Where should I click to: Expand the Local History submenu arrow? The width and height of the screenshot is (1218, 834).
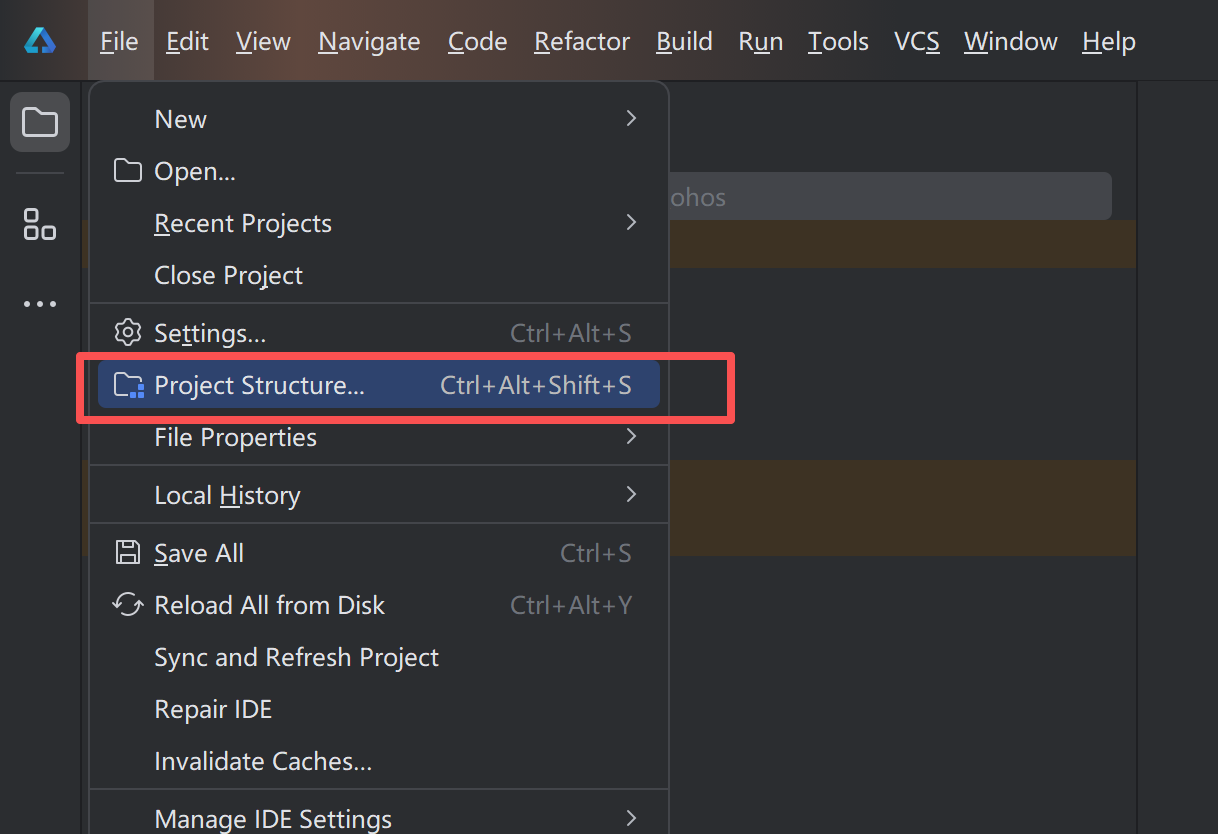tap(631, 494)
